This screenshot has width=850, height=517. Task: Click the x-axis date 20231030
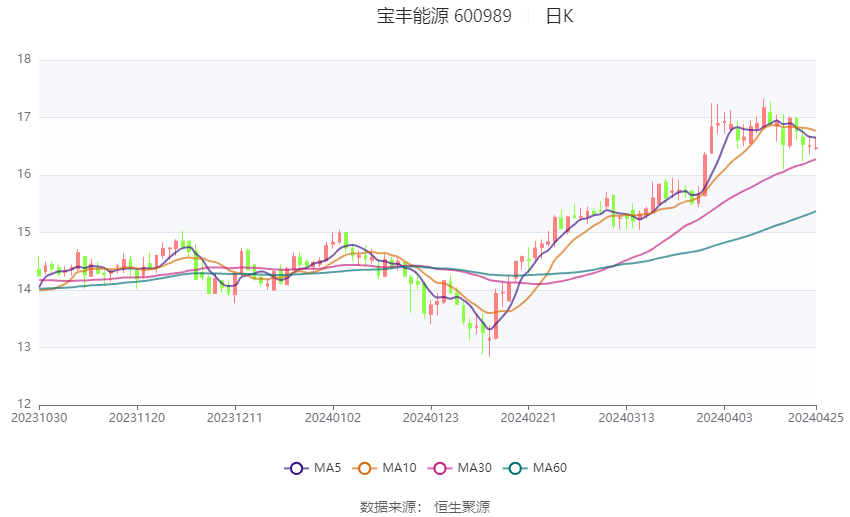tap(39, 418)
